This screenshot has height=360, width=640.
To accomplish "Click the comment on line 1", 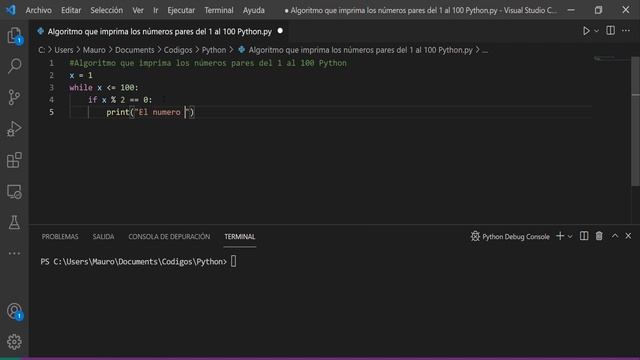I will [208, 63].
